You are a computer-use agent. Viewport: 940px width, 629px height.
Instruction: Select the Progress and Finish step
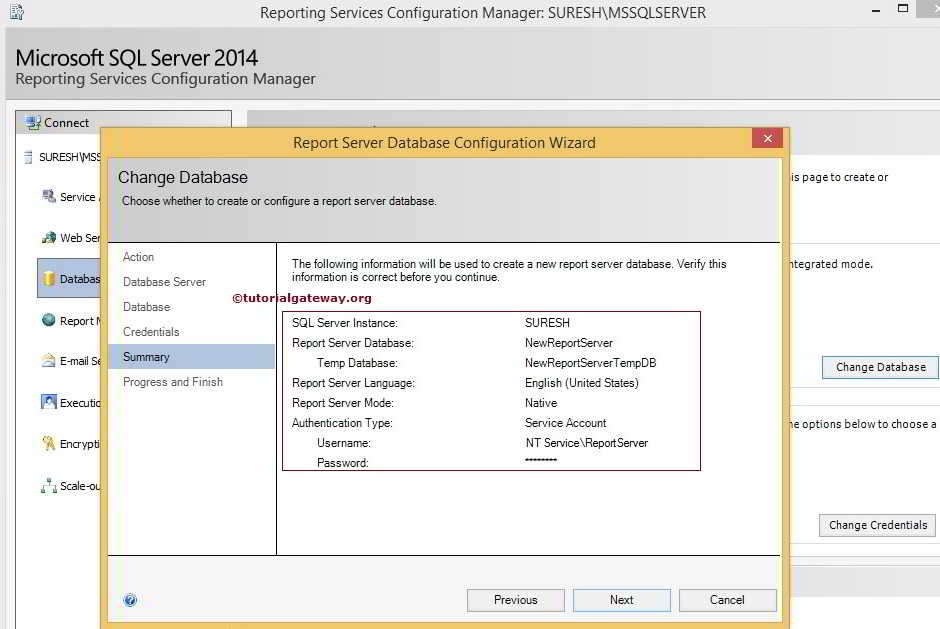171,381
